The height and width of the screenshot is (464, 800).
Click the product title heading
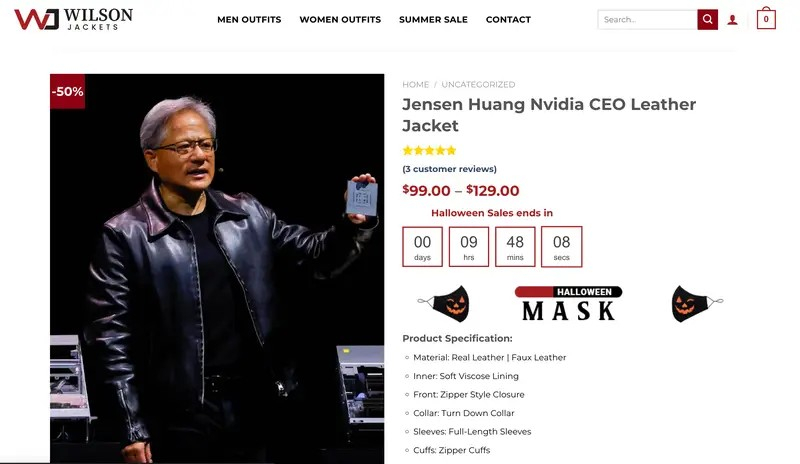tap(548, 115)
